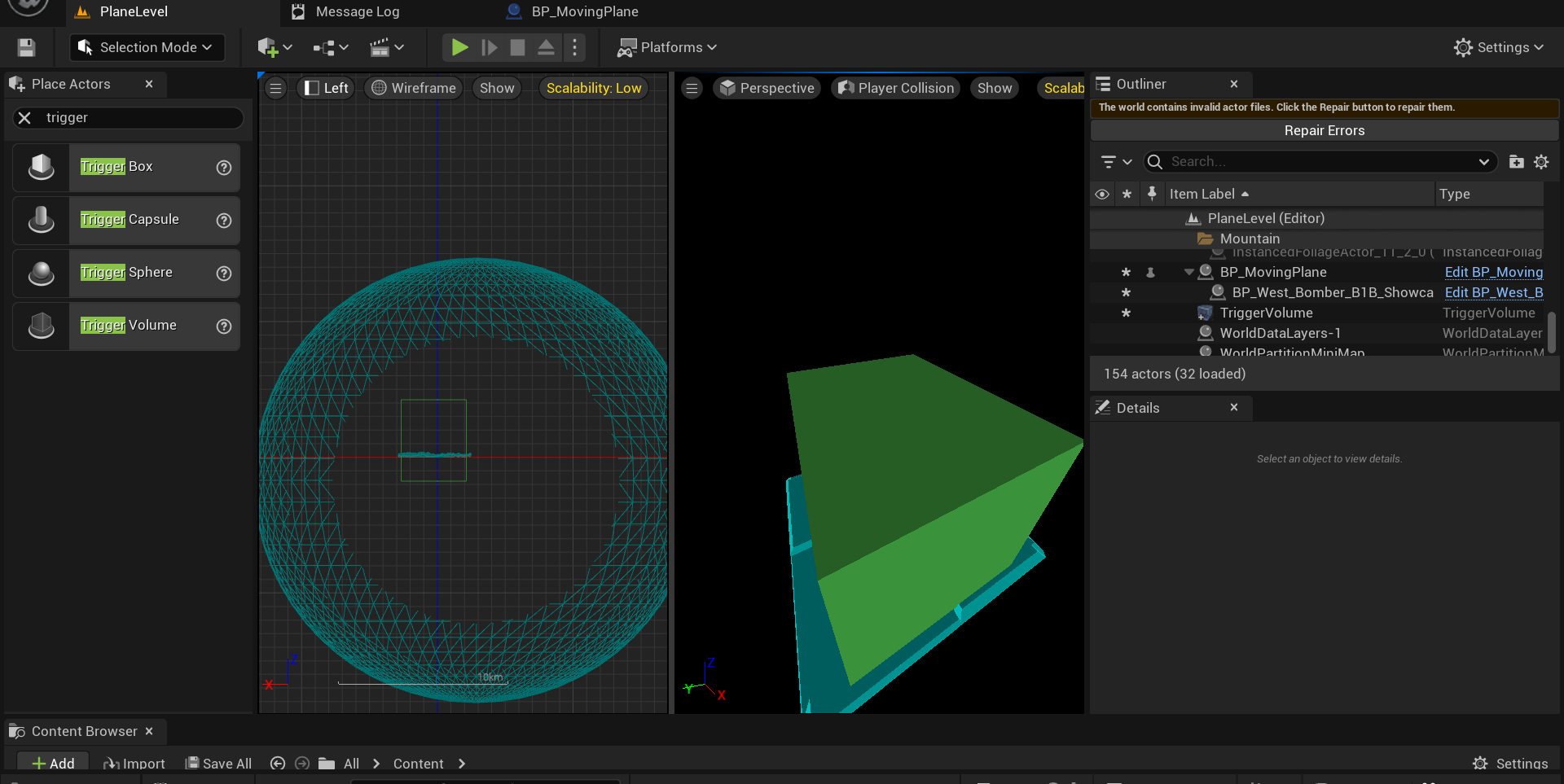Switch to the Message Log tab

(x=357, y=11)
